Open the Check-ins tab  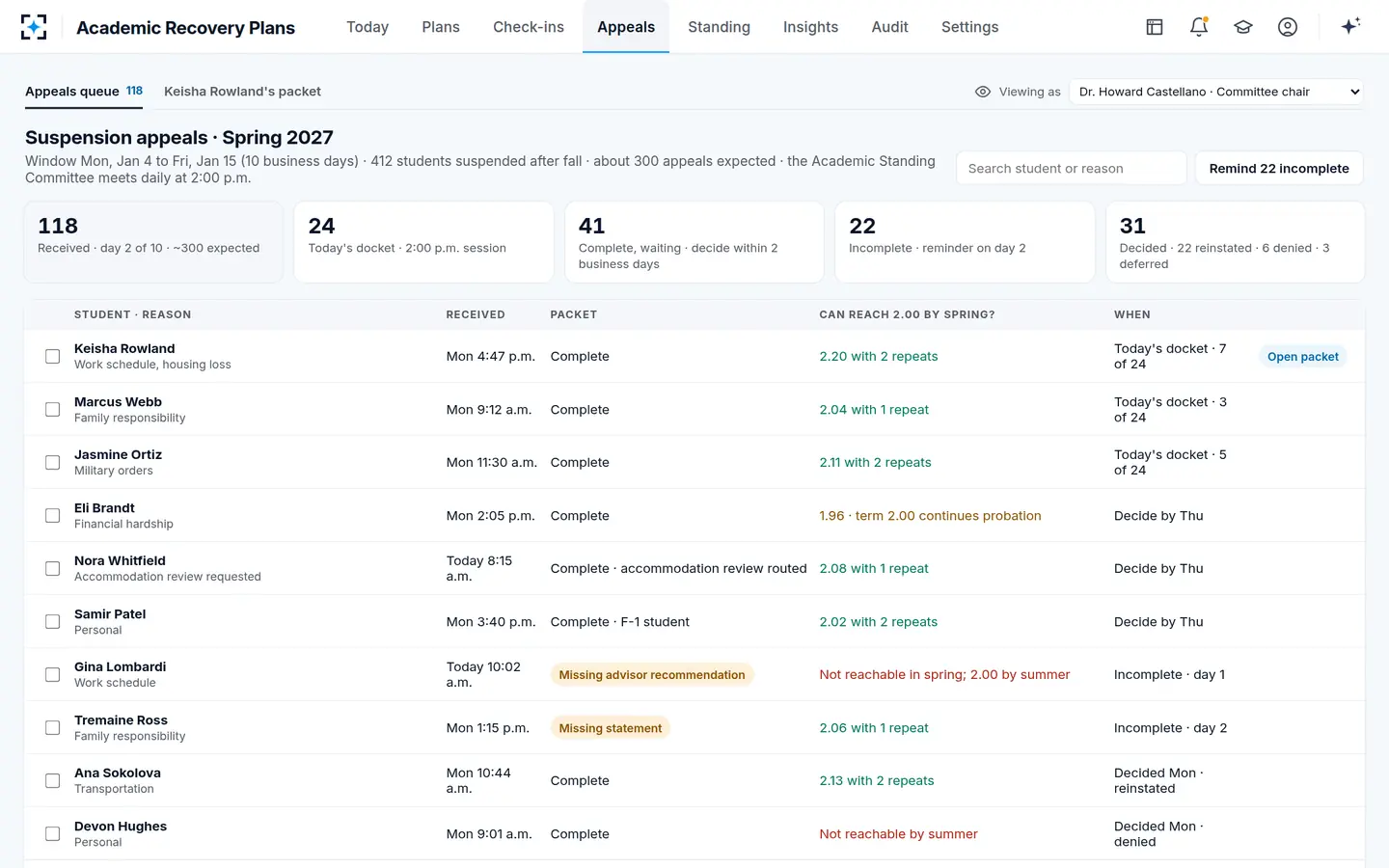click(529, 27)
